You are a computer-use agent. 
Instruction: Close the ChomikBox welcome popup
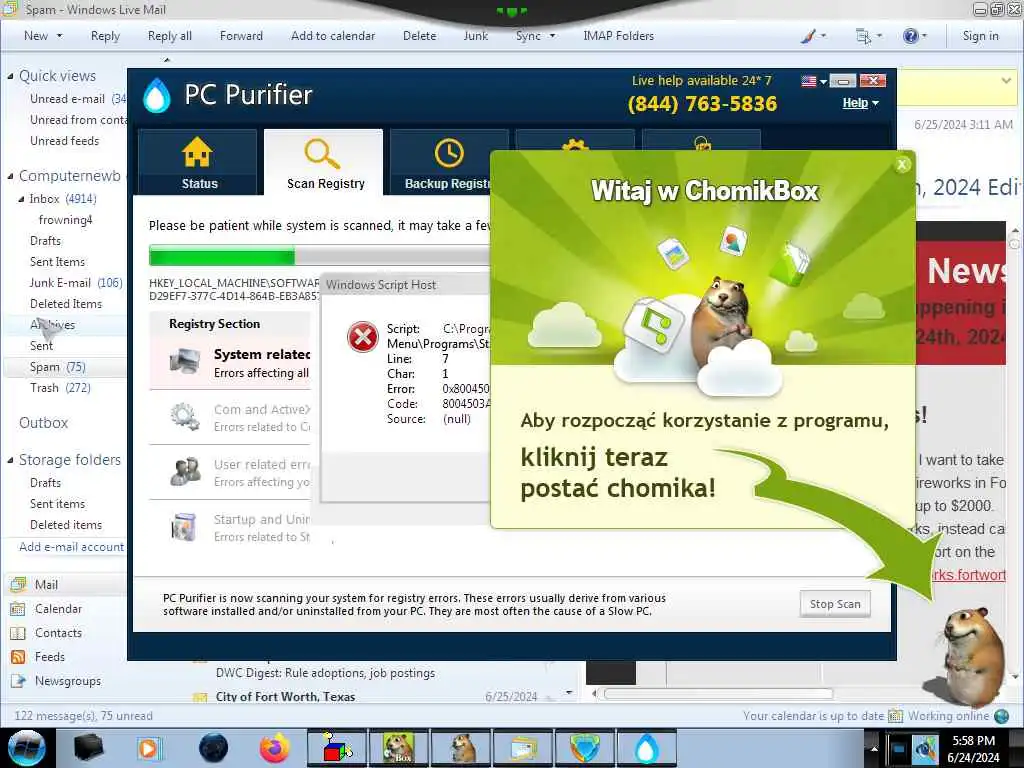pyautogui.click(x=902, y=165)
